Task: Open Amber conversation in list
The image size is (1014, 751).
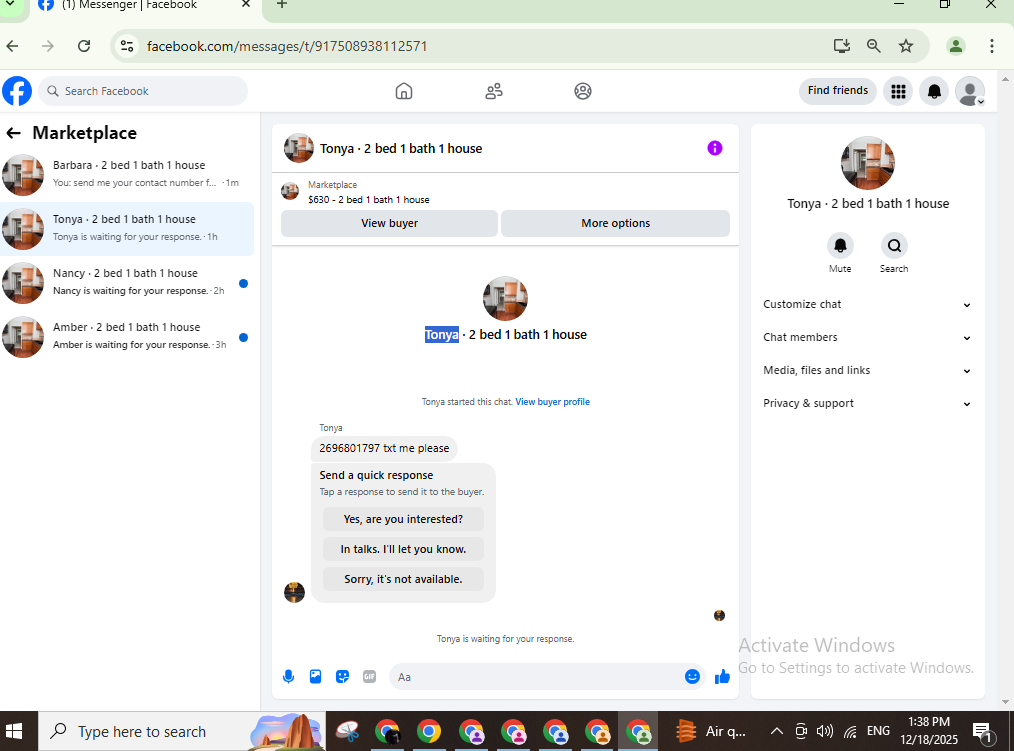Action: click(127, 337)
